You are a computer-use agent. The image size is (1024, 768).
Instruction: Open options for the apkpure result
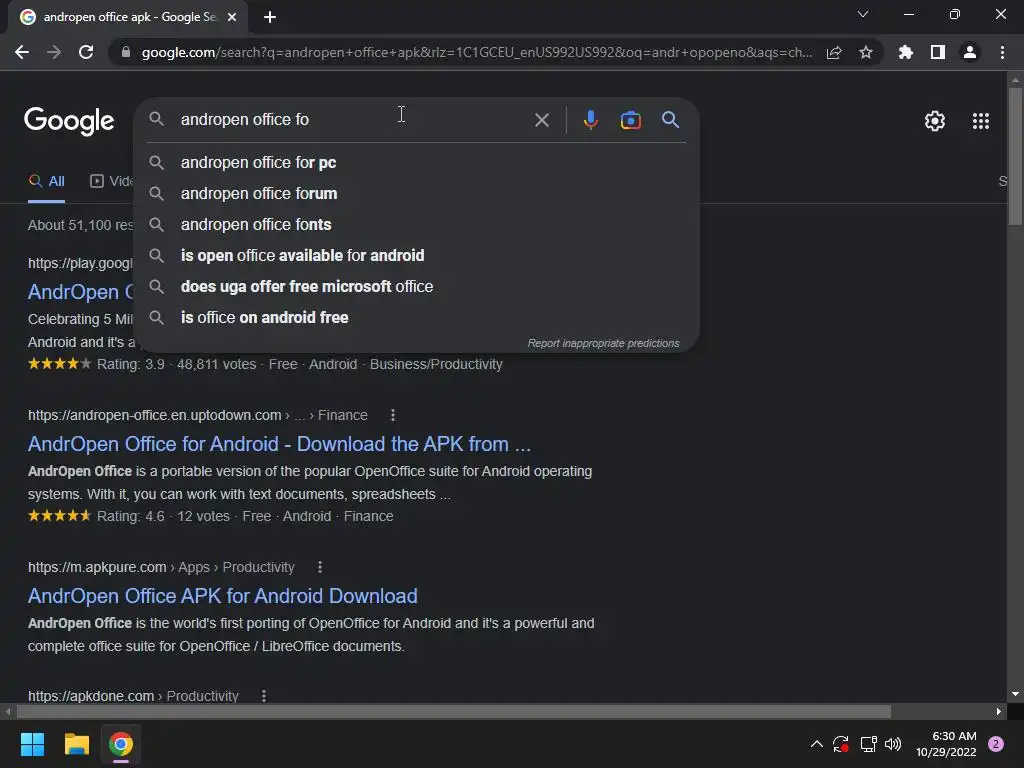320,568
